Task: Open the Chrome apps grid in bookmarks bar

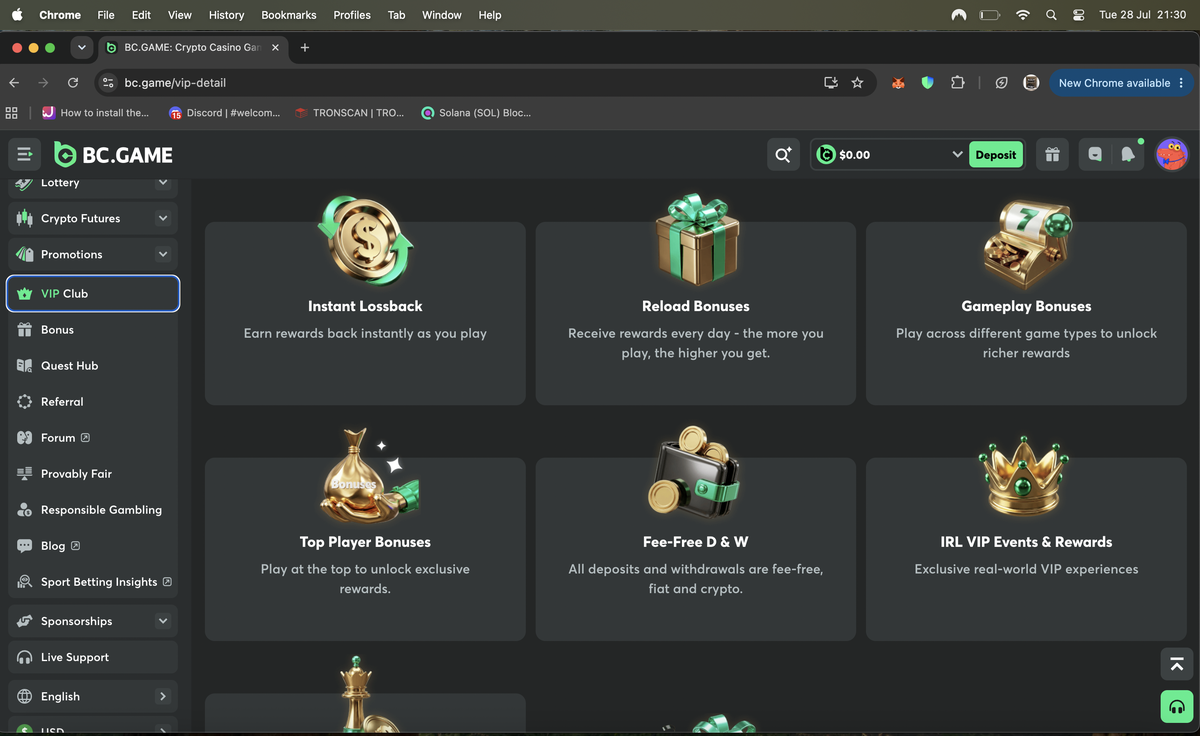Action: click(x=12, y=113)
